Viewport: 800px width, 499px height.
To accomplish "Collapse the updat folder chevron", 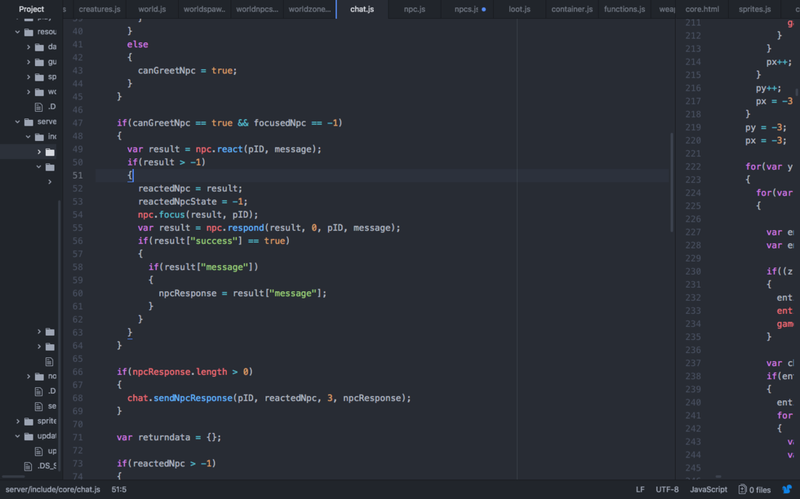I will (17, 436).
